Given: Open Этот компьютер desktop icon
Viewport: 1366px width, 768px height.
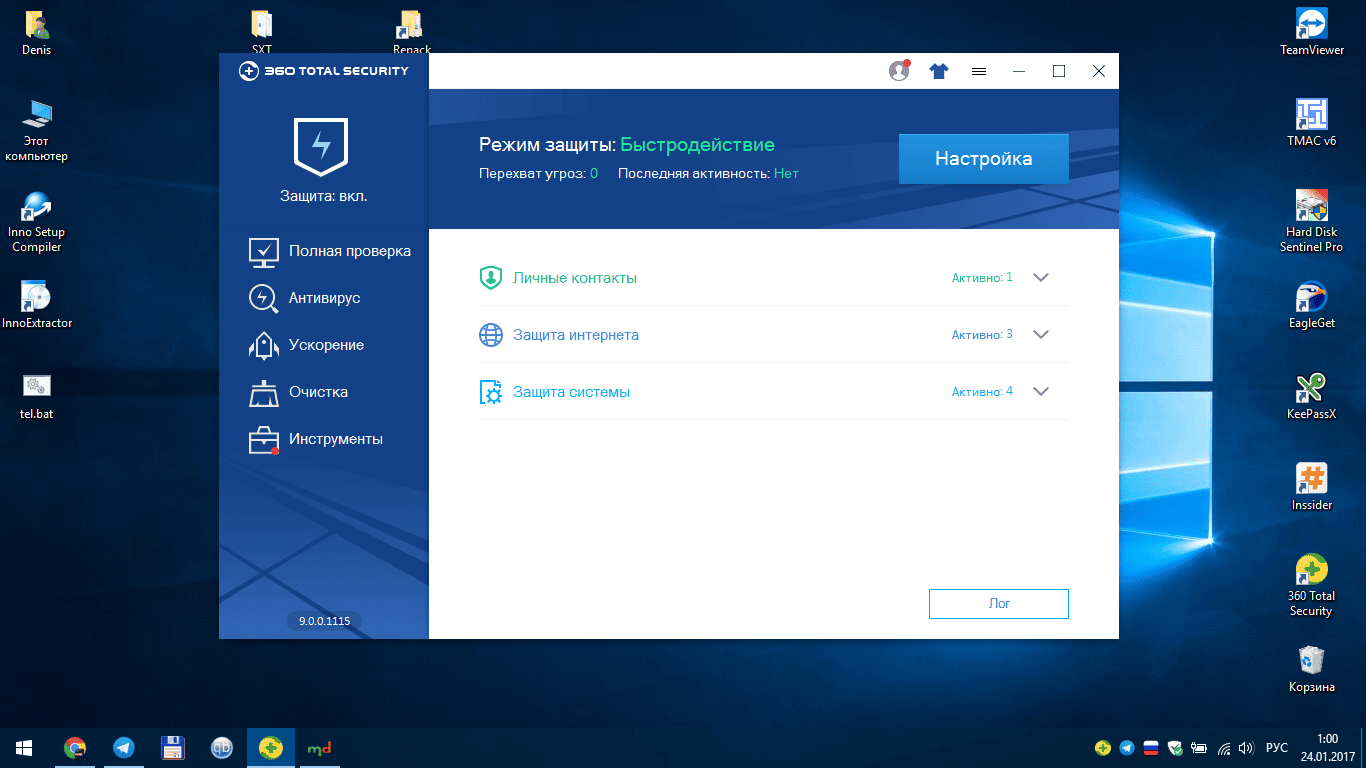Looking at the screenshot, I should (x=37, y=130).
